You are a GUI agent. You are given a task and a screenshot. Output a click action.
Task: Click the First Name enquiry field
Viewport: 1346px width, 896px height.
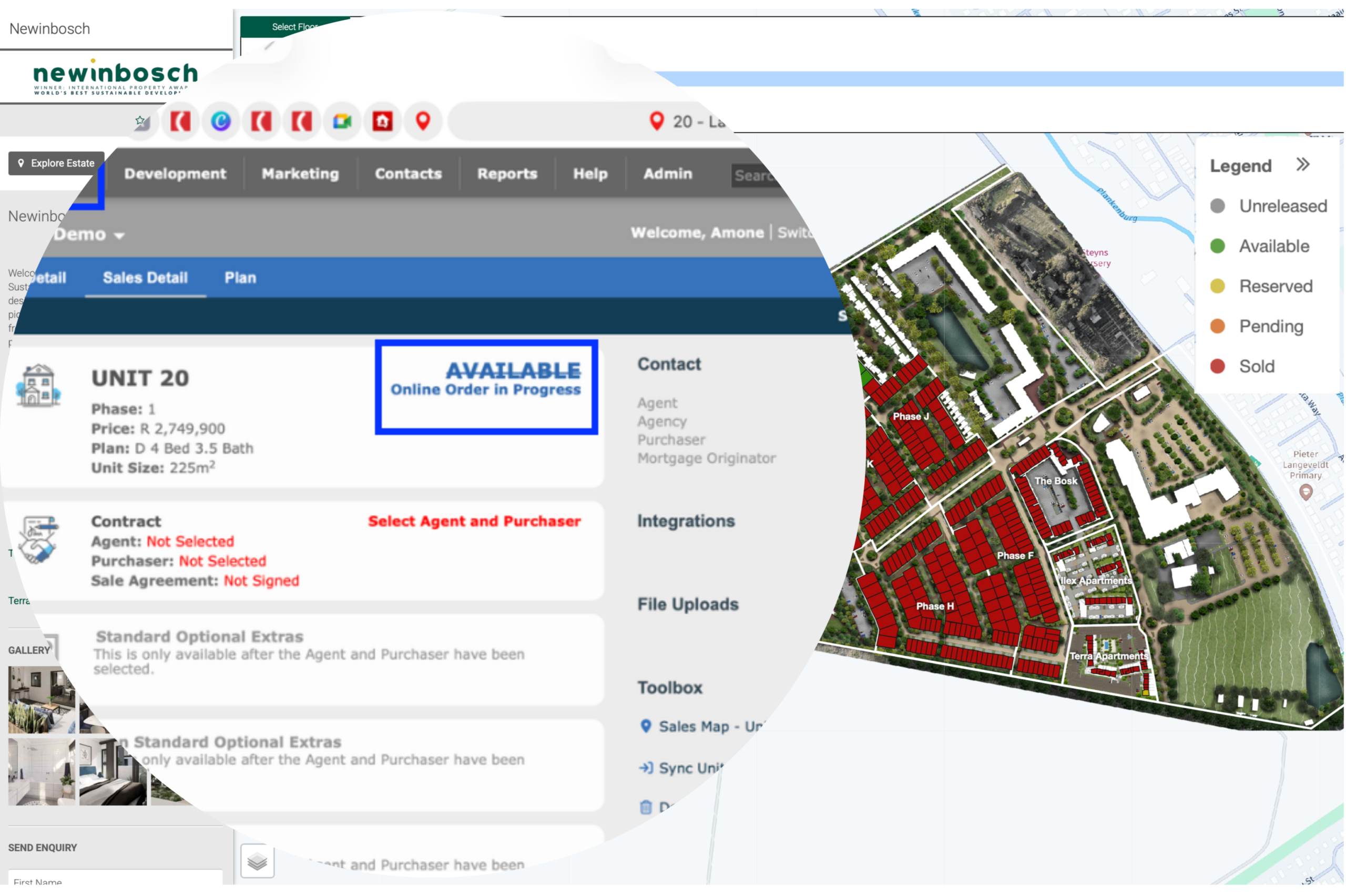coord(115,879)
